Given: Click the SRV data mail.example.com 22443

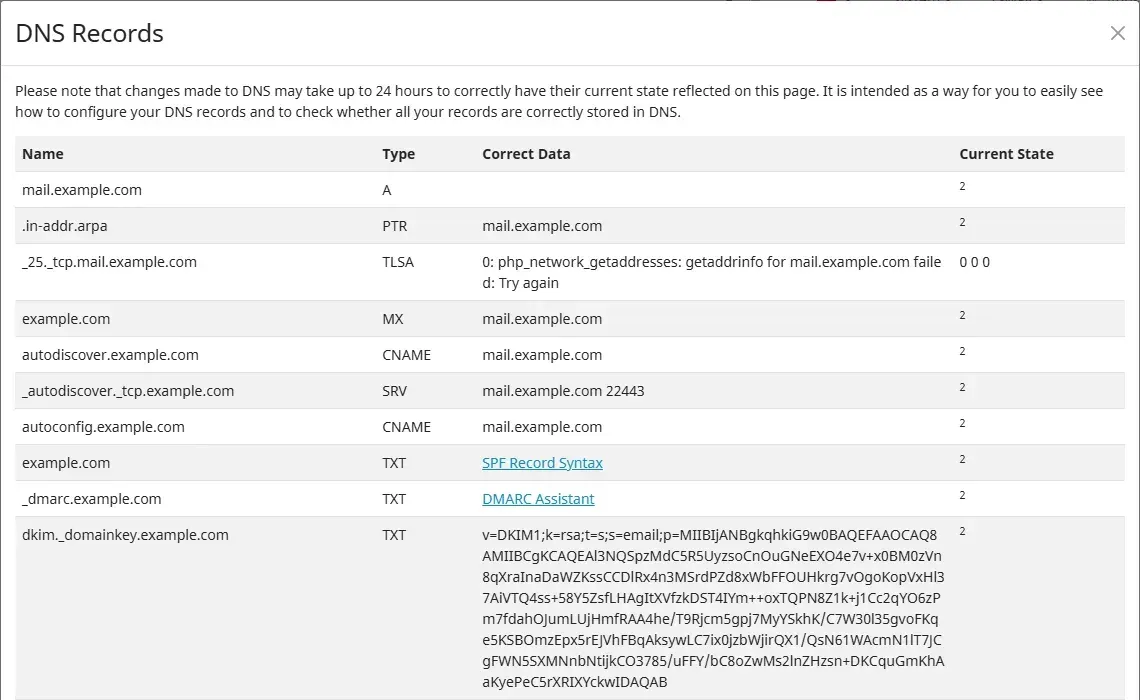Looking at the screenshot, I should coord(563,391).
